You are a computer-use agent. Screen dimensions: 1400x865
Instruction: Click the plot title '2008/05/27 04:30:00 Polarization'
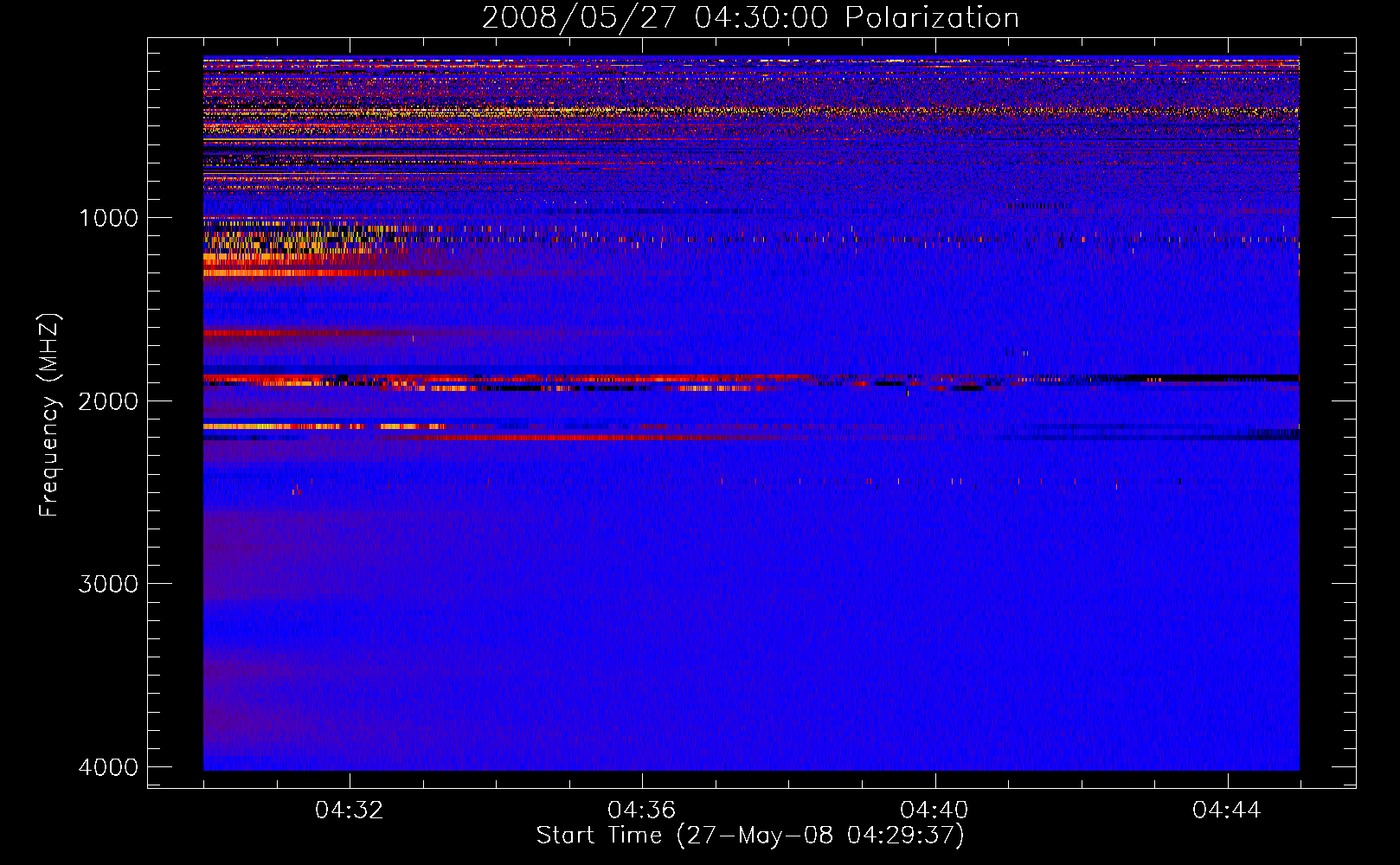[750, 18]
